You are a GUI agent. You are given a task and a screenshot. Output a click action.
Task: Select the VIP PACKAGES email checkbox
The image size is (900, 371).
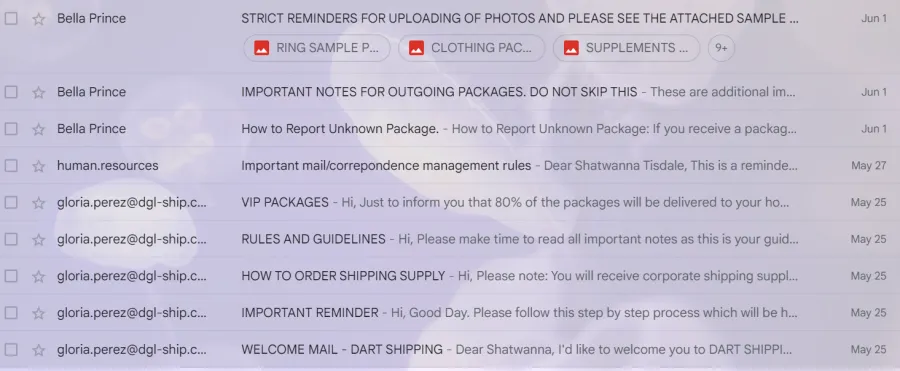11,203
